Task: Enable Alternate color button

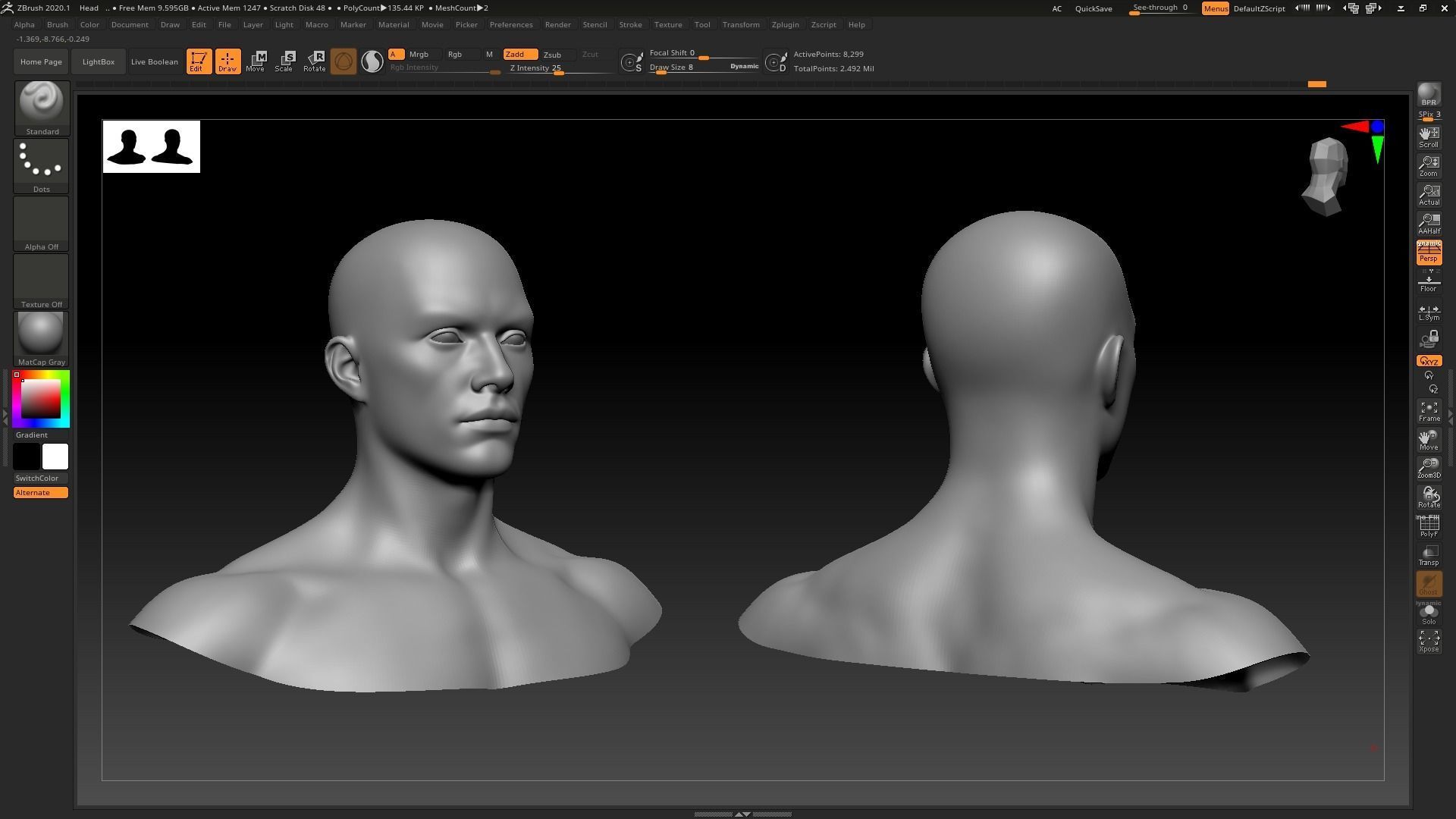Action: (41, 493)
